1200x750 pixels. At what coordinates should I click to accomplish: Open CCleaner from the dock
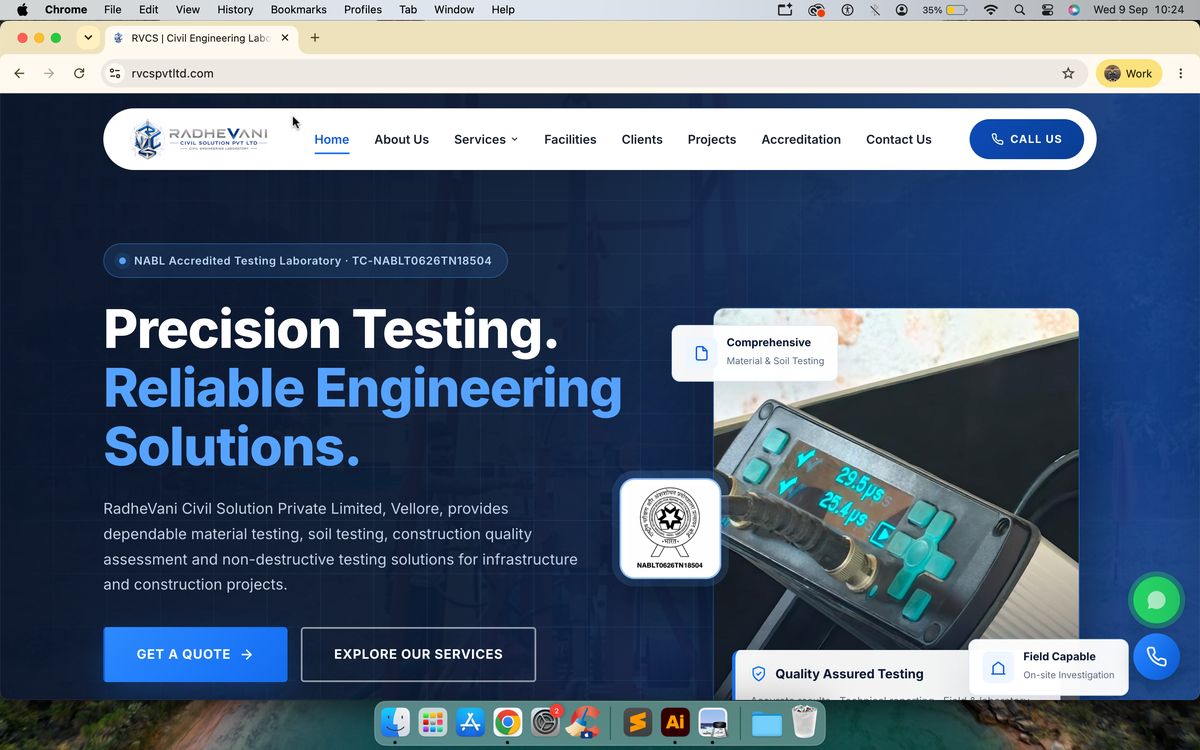click(583, 722)
